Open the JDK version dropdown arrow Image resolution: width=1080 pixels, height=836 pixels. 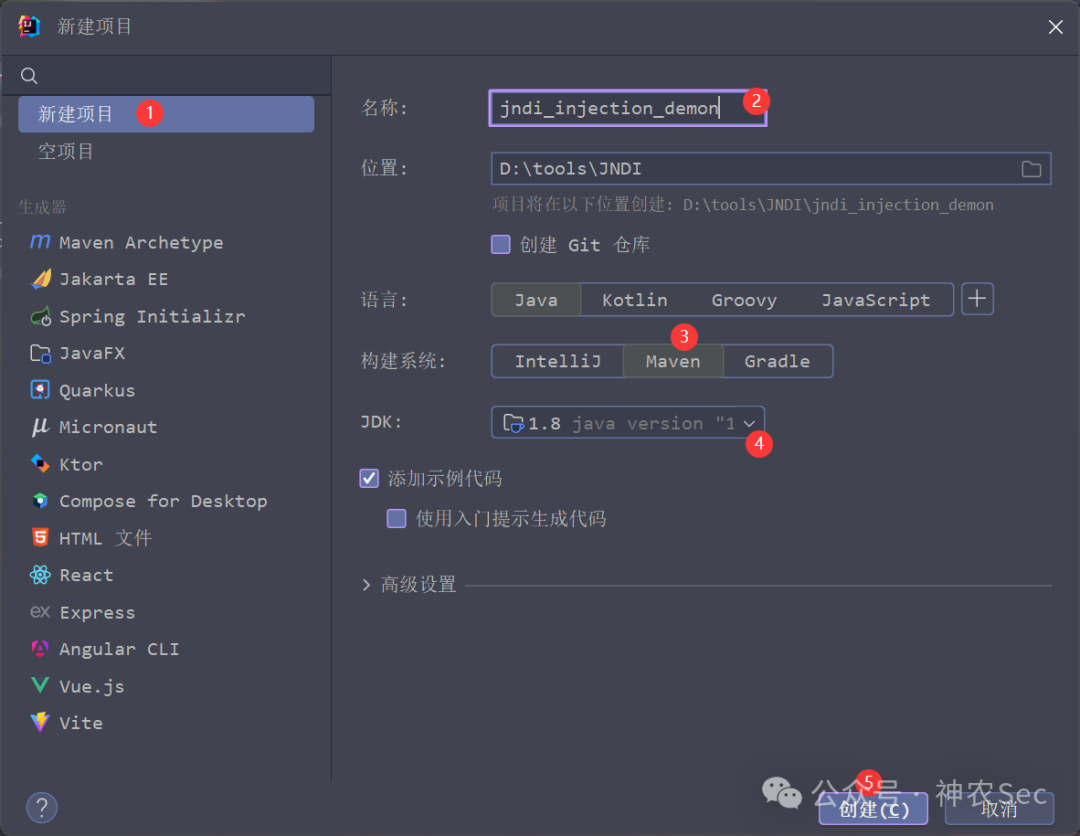click(749, 424)
